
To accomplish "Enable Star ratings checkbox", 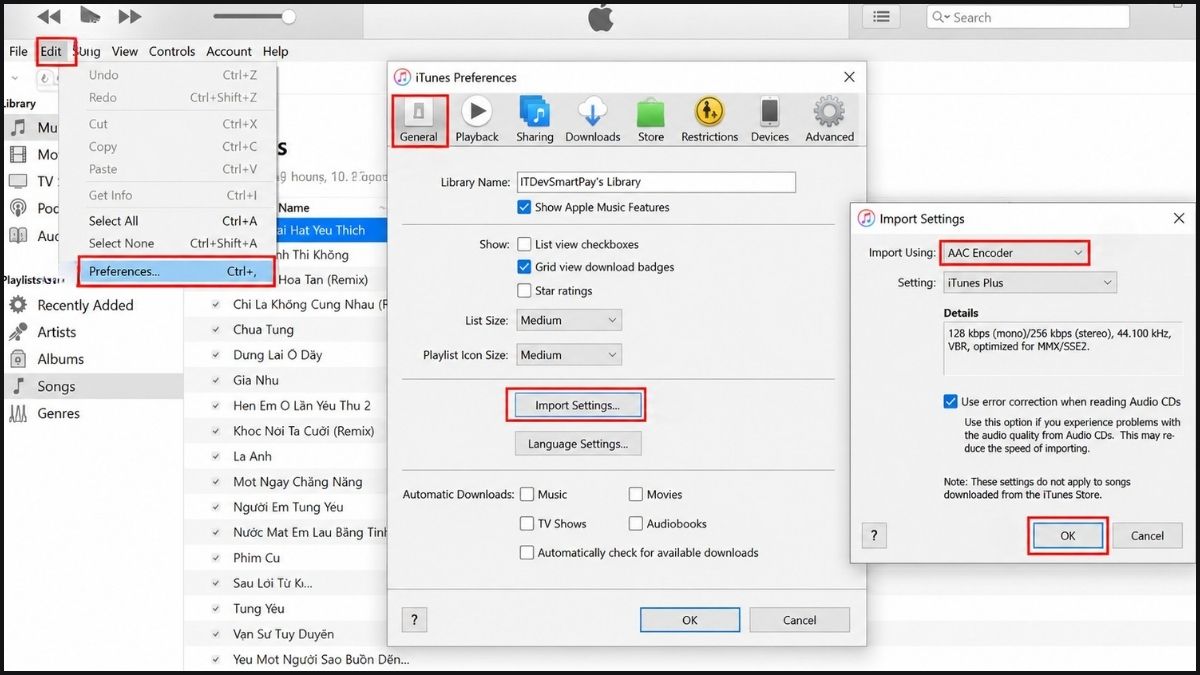I will coord(524,291).
